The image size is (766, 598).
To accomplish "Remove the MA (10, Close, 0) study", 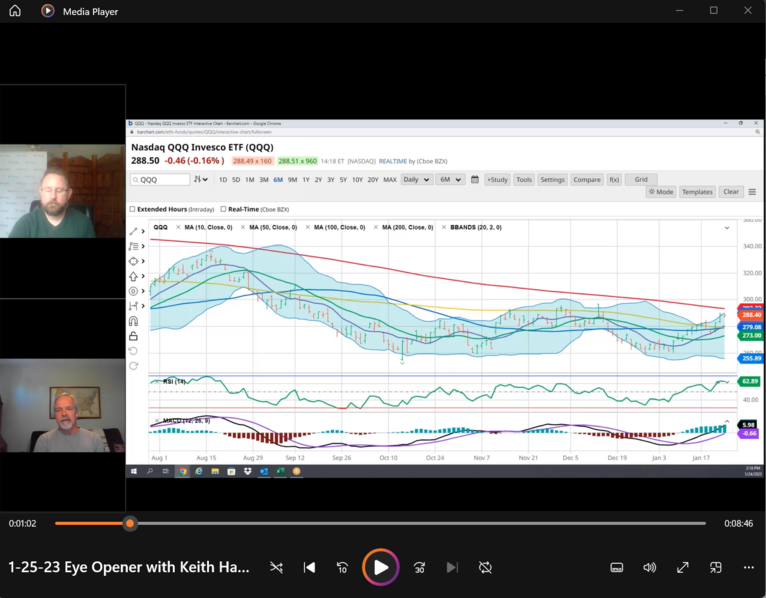I will point(178,227).
